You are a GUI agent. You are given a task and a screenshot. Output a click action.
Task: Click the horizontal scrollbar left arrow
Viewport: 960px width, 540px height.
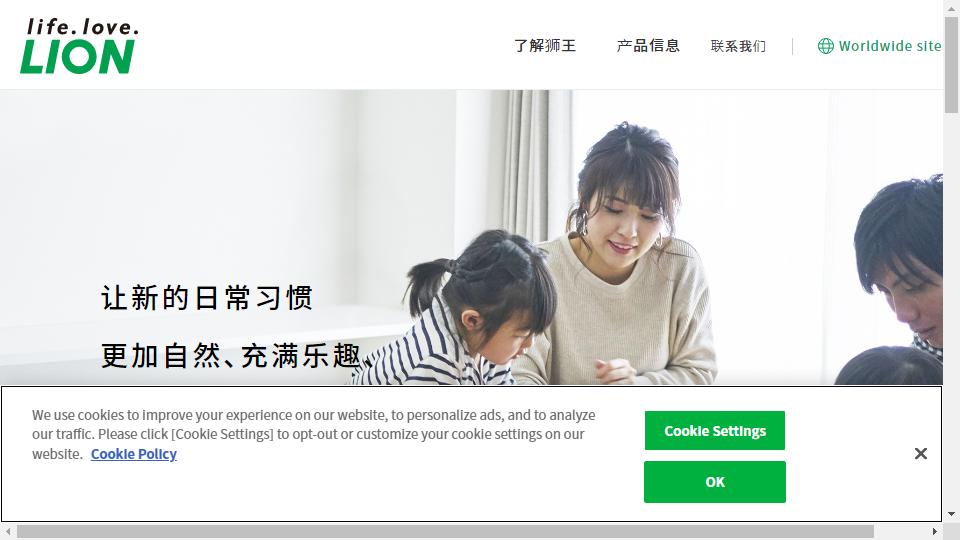tap(8, 531)
